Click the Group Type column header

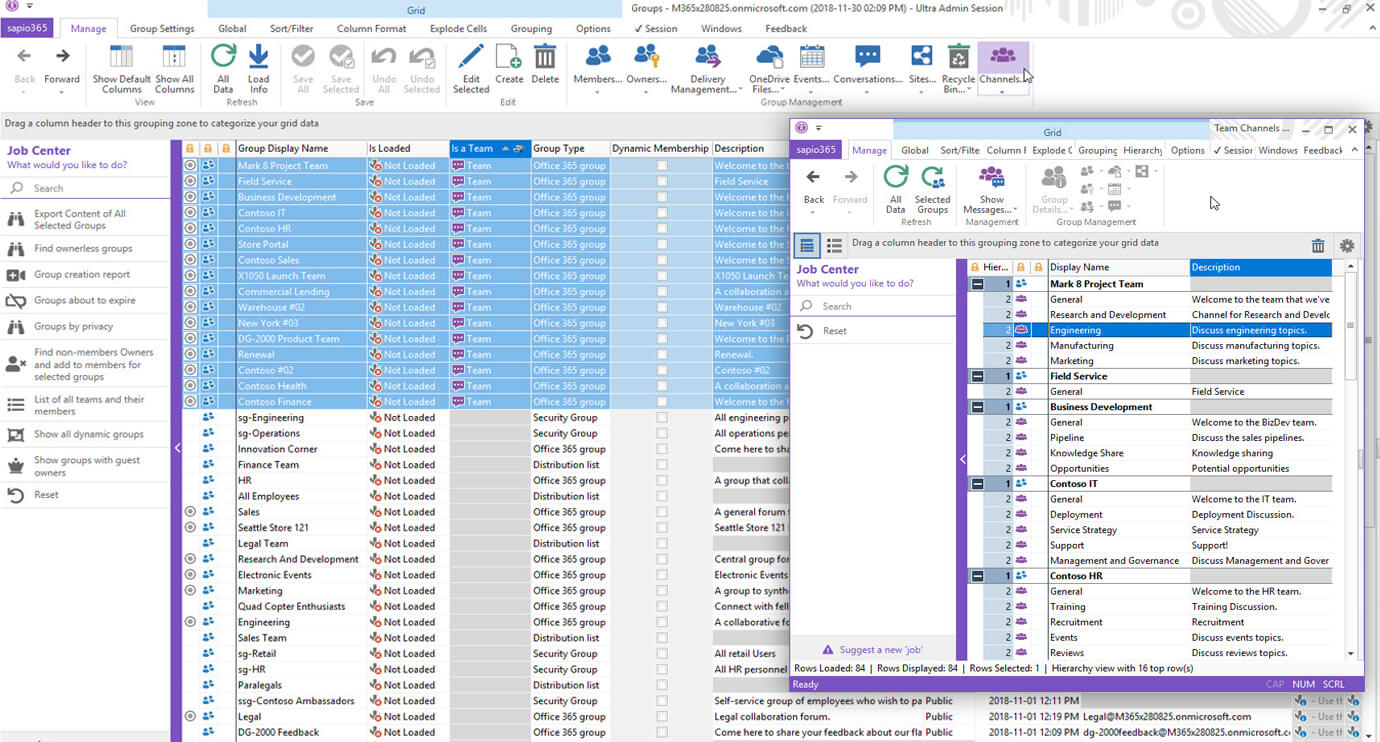coord(569,149)
